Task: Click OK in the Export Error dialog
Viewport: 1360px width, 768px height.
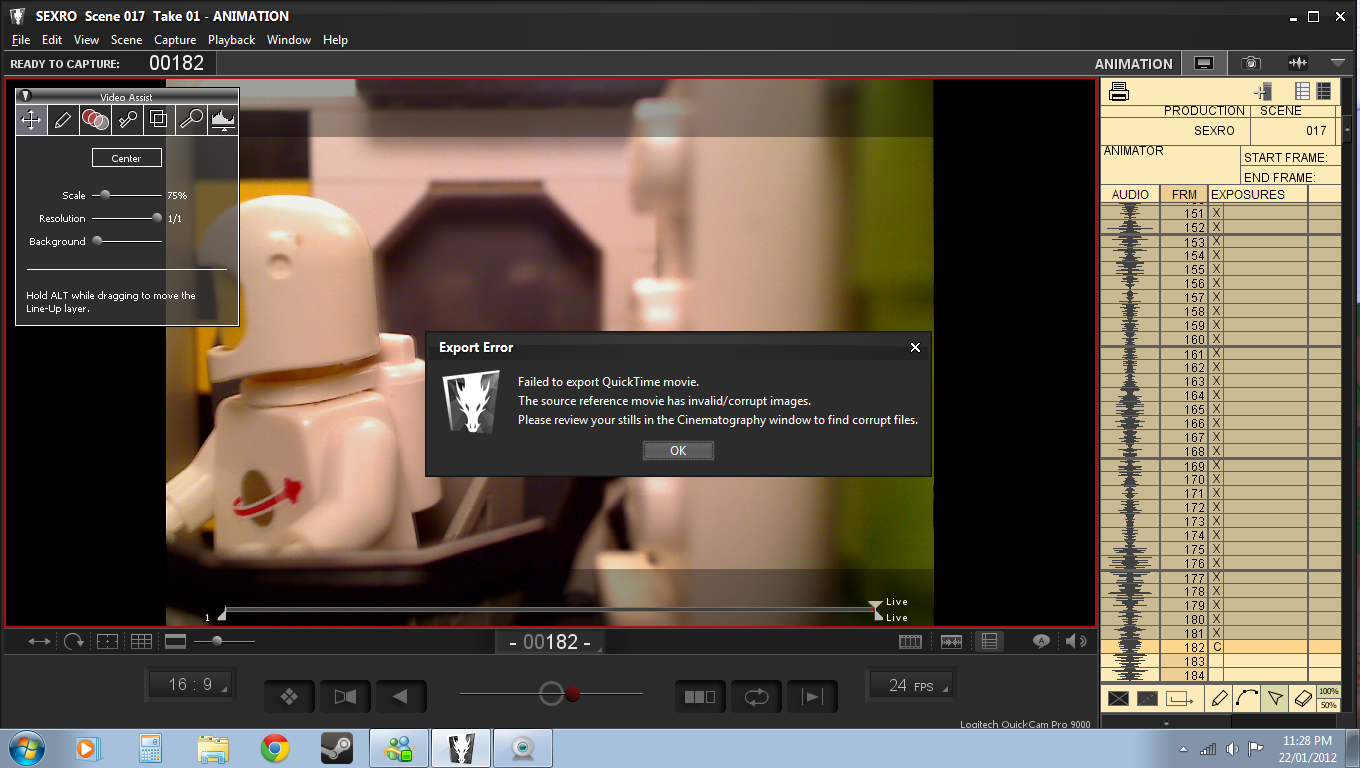Action: point(678,451)
